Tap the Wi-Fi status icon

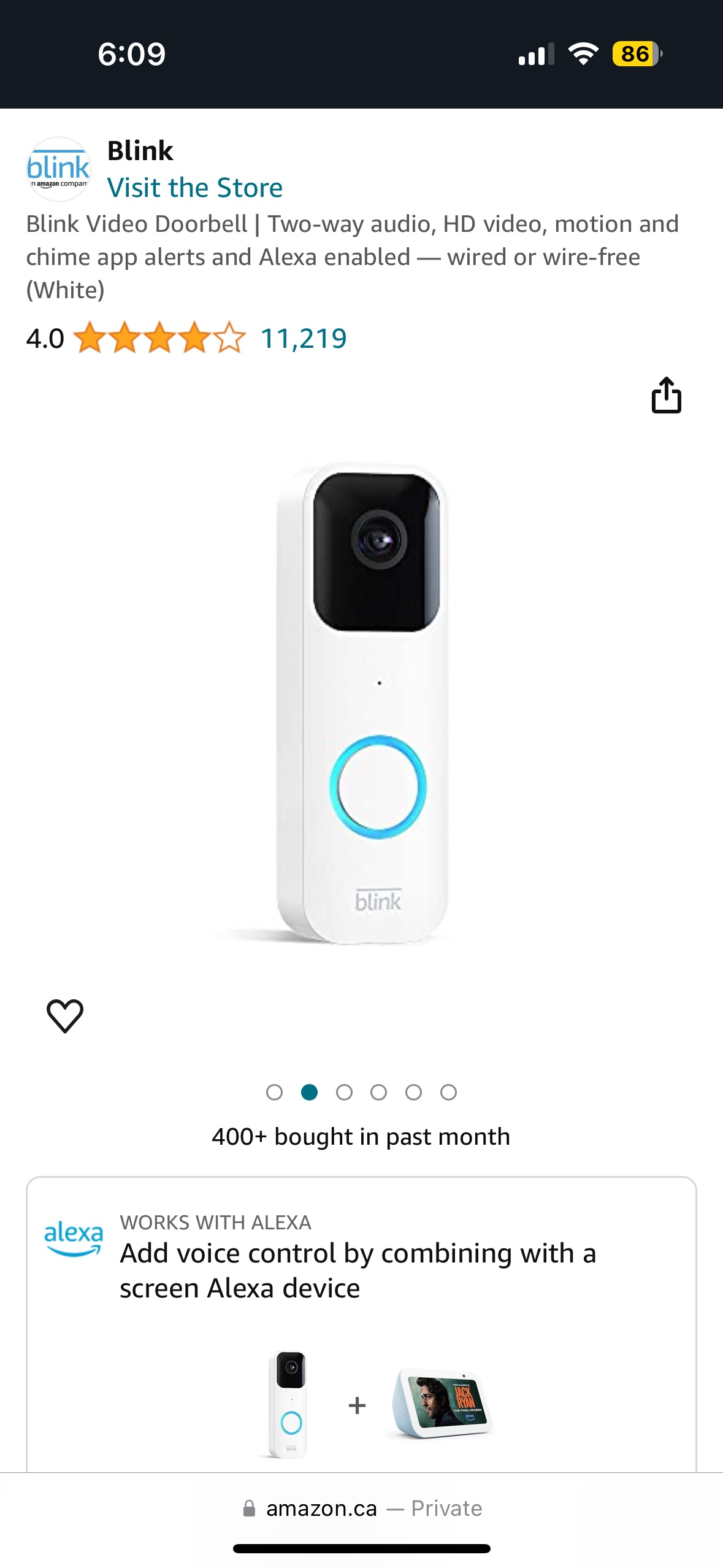pos(583,54)
